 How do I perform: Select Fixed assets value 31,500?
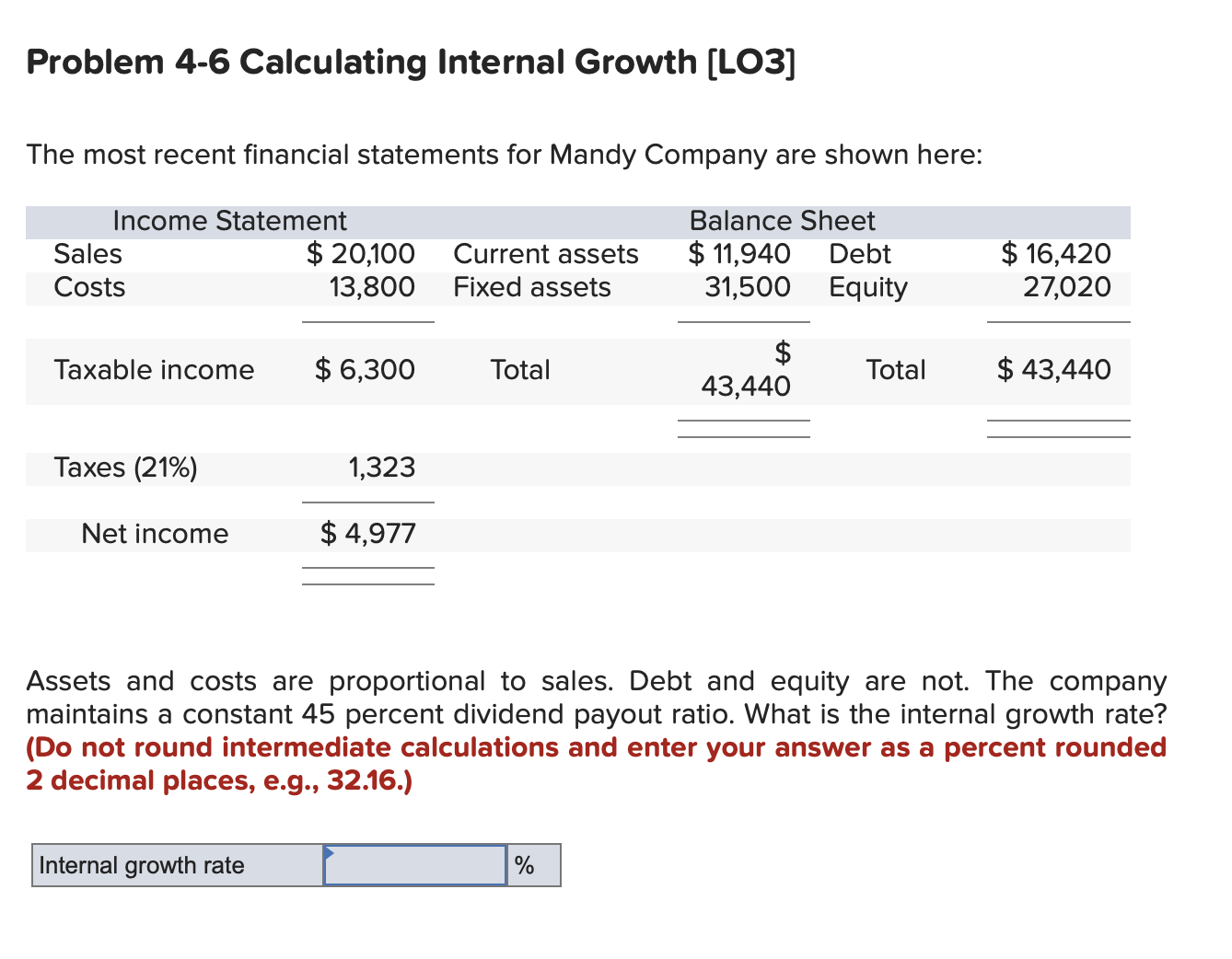point(748,286)
